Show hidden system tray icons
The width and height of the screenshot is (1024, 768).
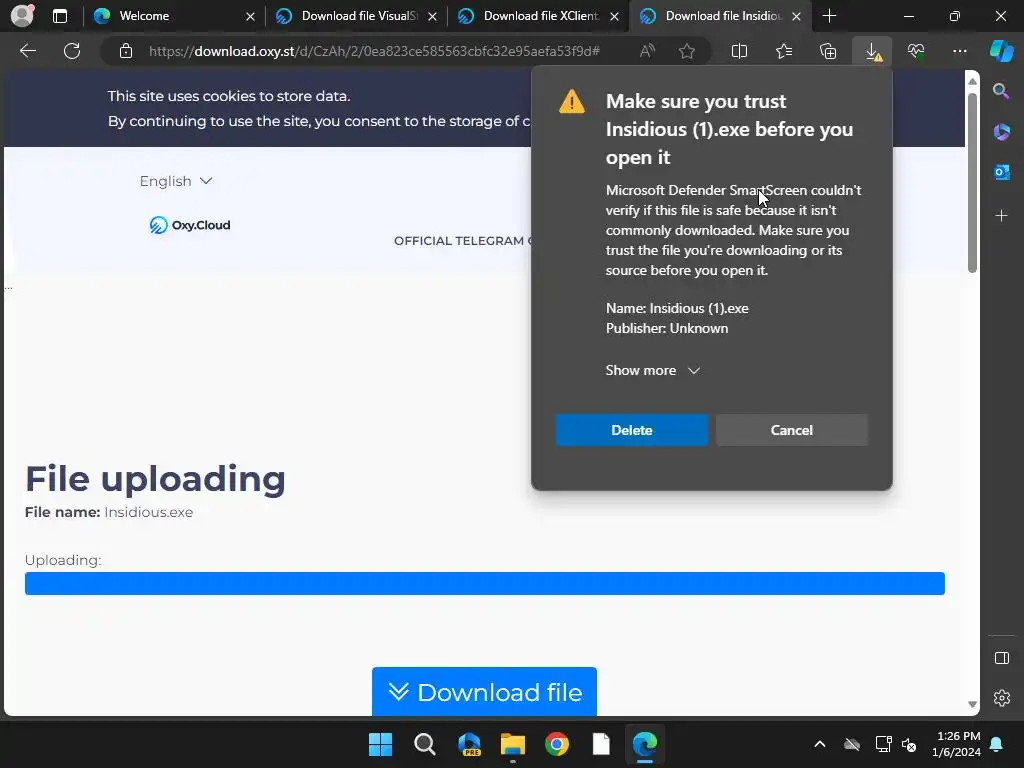tap(820, 744)
